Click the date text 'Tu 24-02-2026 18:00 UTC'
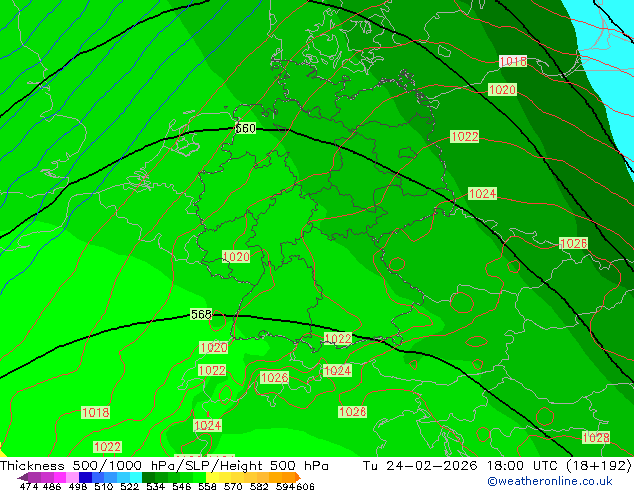634x490 pixels. [461, 465]
